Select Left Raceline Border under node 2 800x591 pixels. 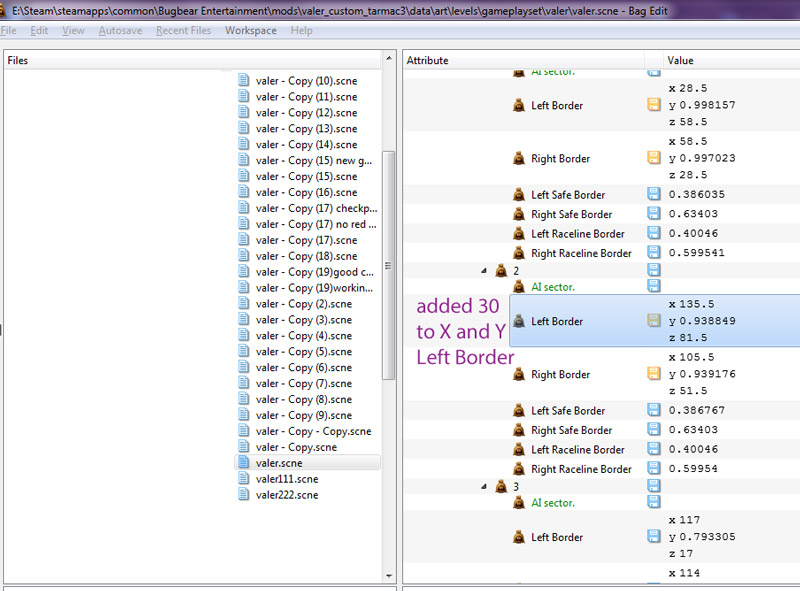[x=578, y=450]
